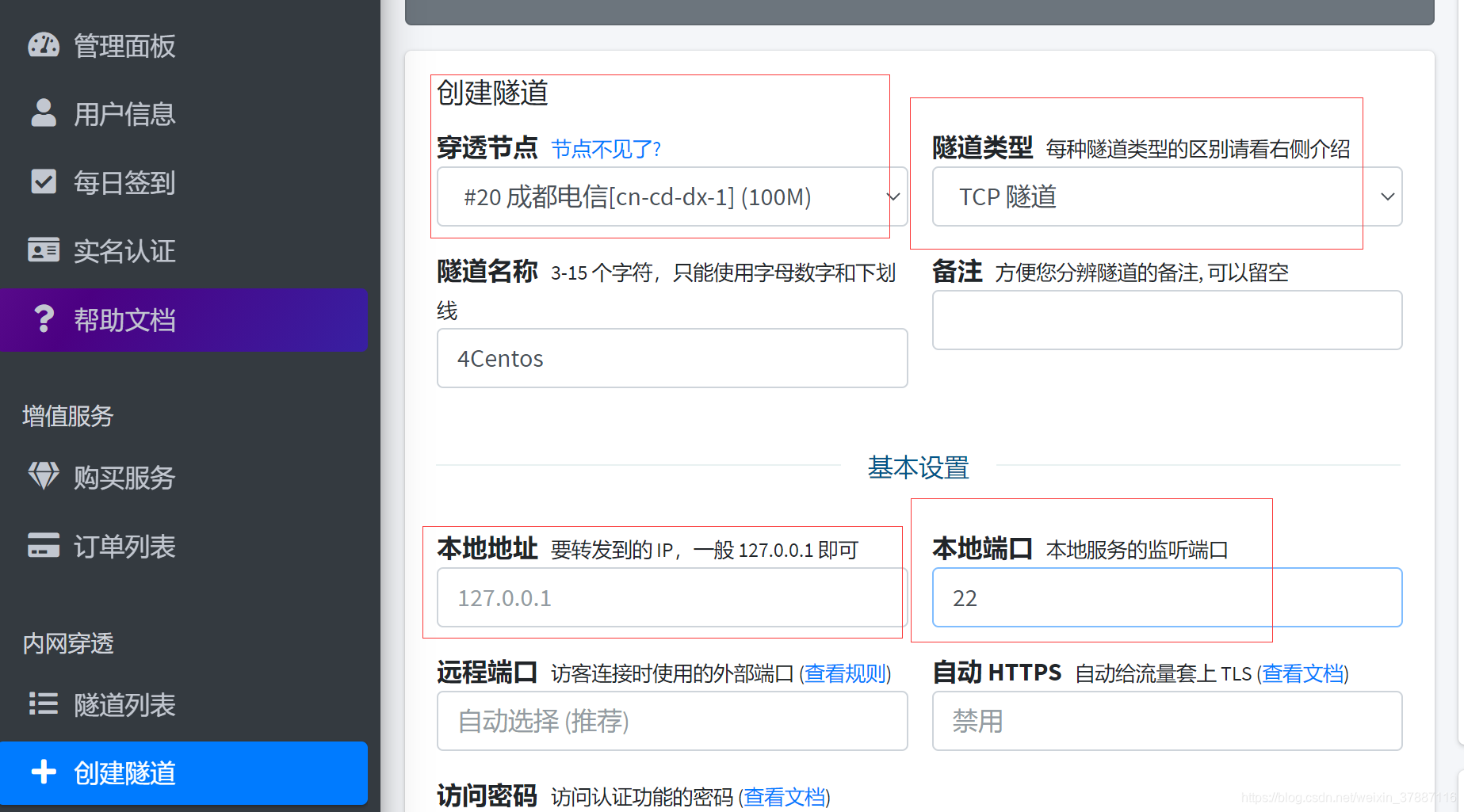Open 隧道列表 in the sidebar
The image size is (1464, 812).
pyautogui.click(x=184, y=704)
